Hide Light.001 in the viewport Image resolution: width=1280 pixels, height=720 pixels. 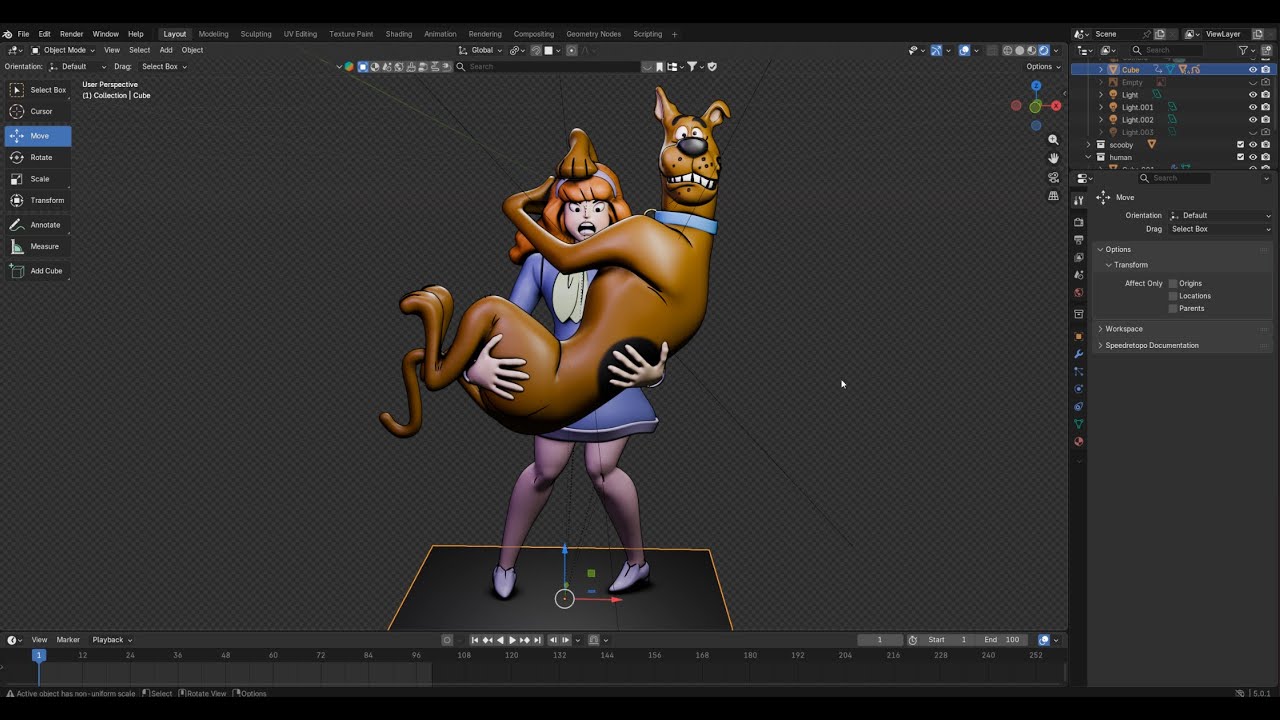point(1252,107)
